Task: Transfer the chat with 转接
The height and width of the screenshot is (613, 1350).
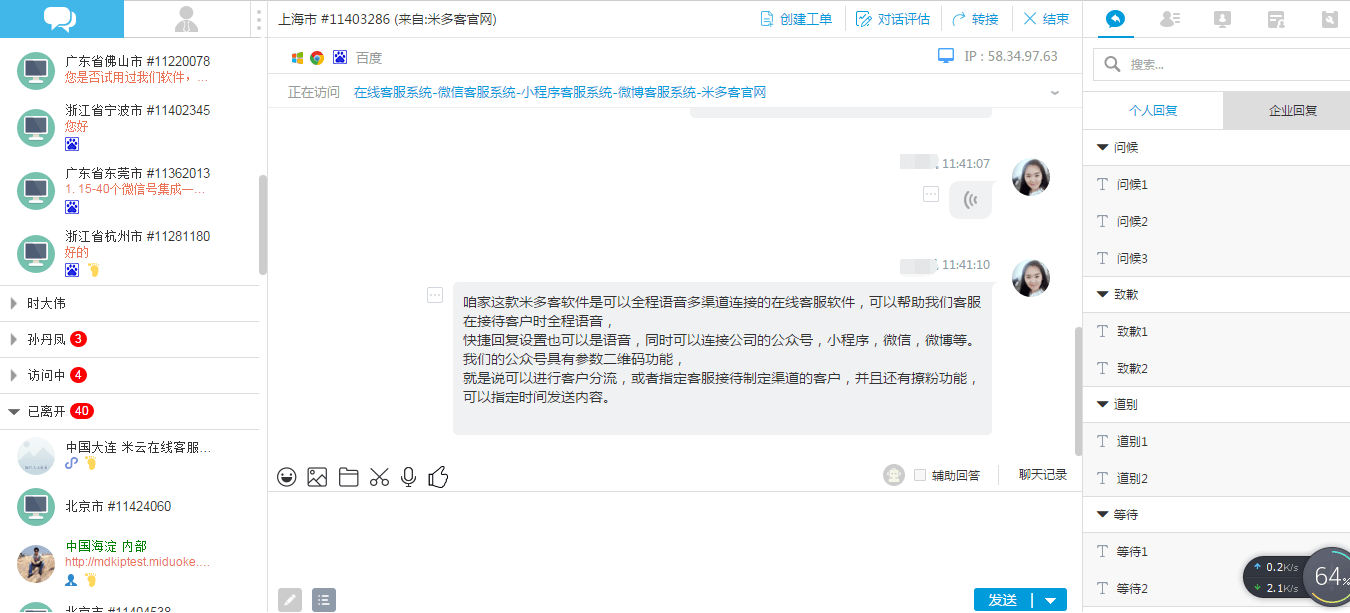Action: pyautogui.click(x=975, y=19)
